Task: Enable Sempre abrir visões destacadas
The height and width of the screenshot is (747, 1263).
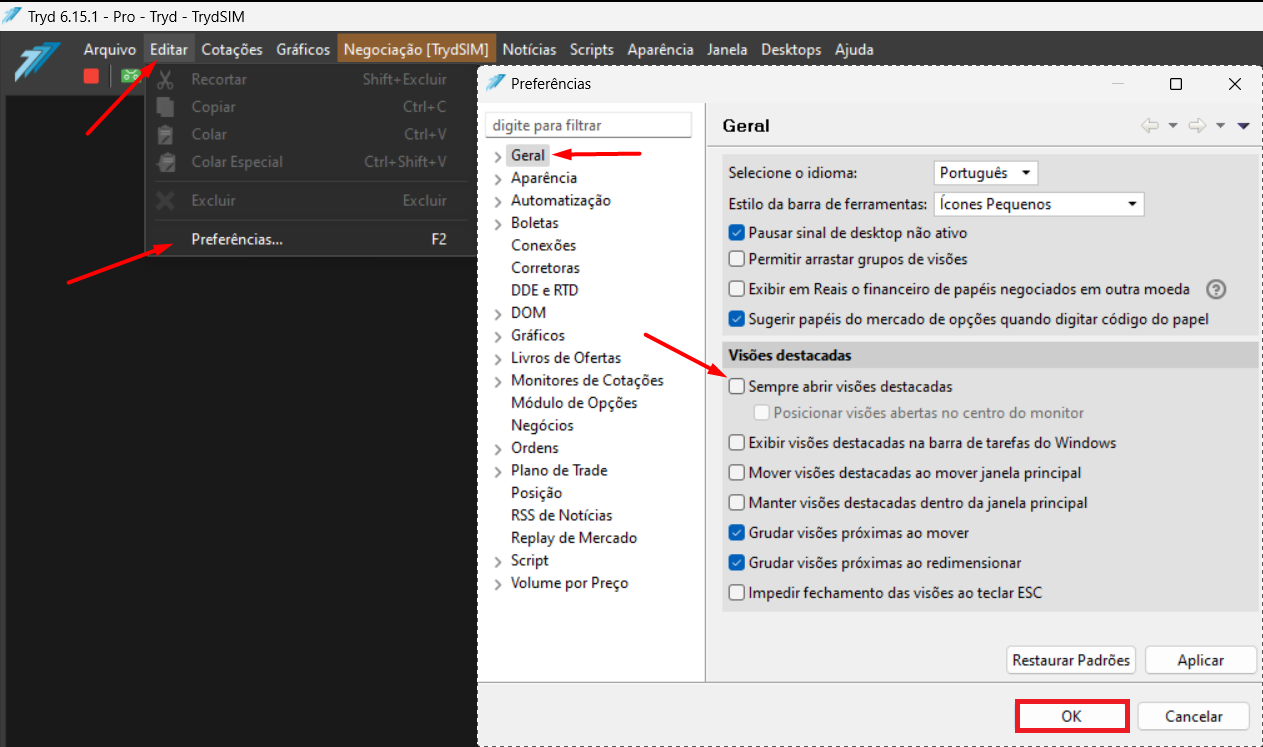Action: click(x=738, y=386)
